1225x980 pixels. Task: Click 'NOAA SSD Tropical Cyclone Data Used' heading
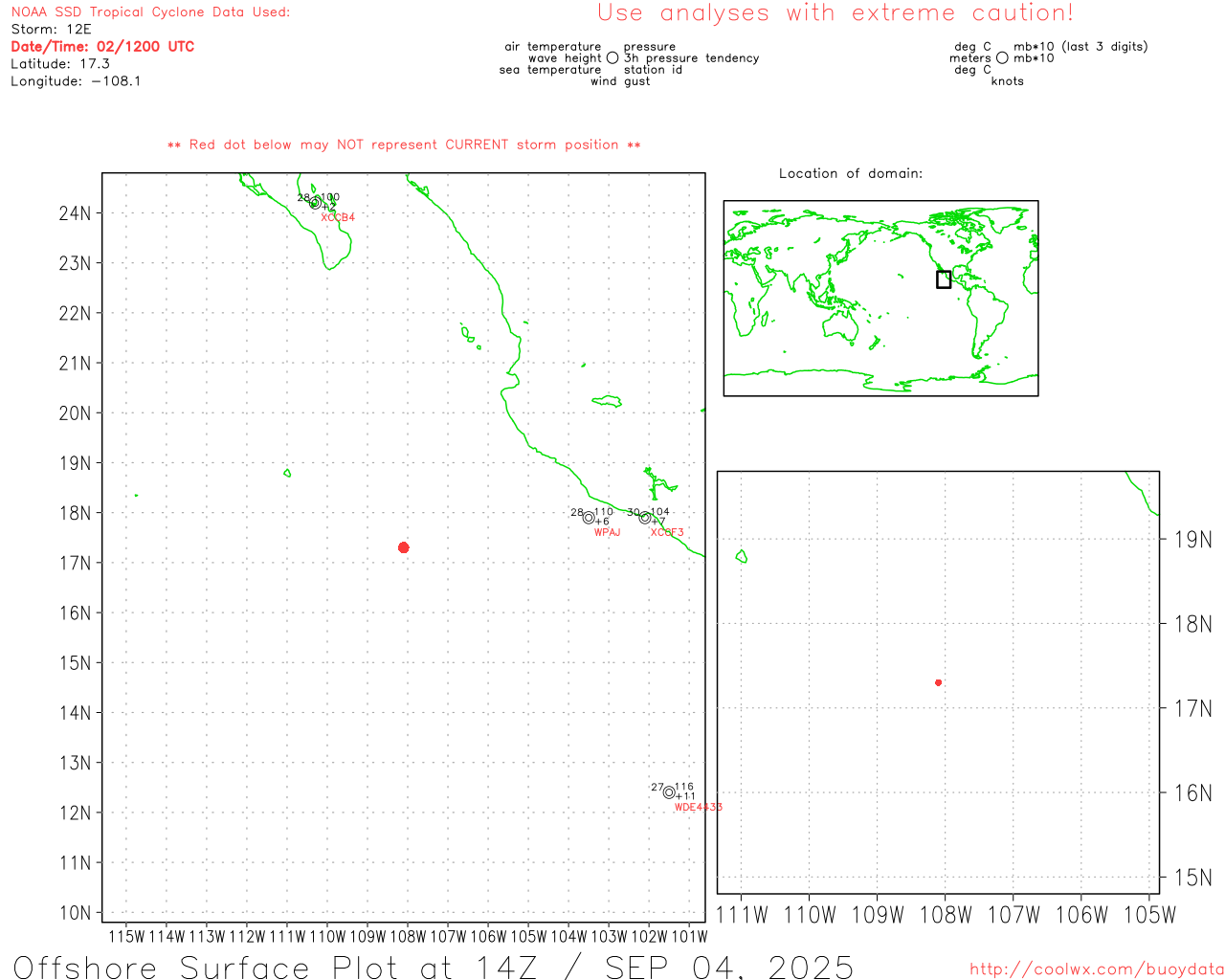tap(150, 12)
